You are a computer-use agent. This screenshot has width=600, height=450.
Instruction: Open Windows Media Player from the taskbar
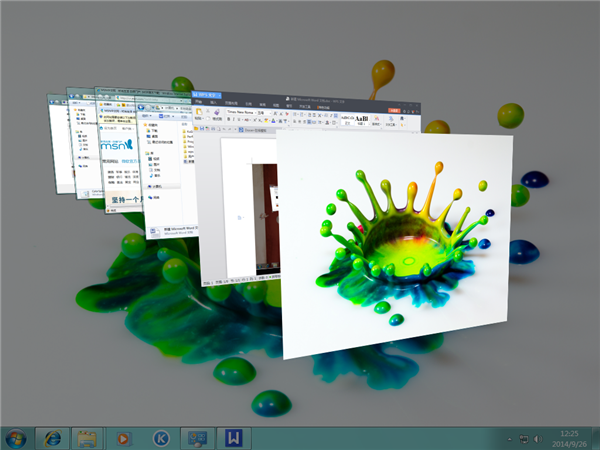pyautogui.click(x=124, y=438)
